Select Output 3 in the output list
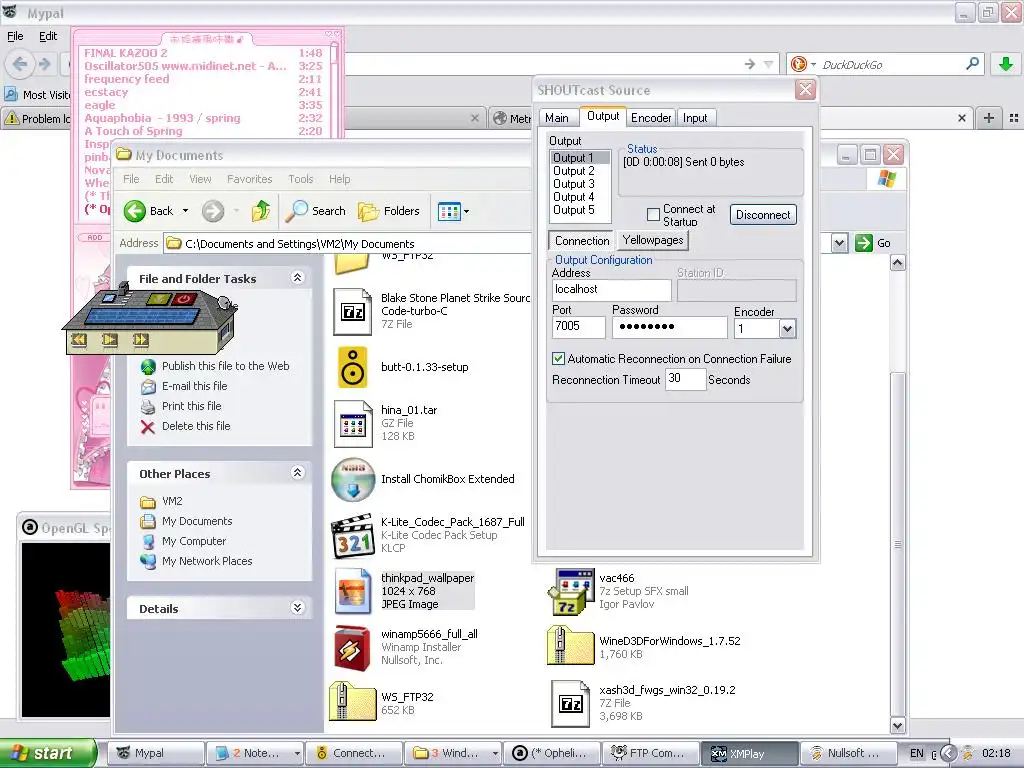Image resolution: width=1024 pixels, height=768 pixels. [574, 184]
